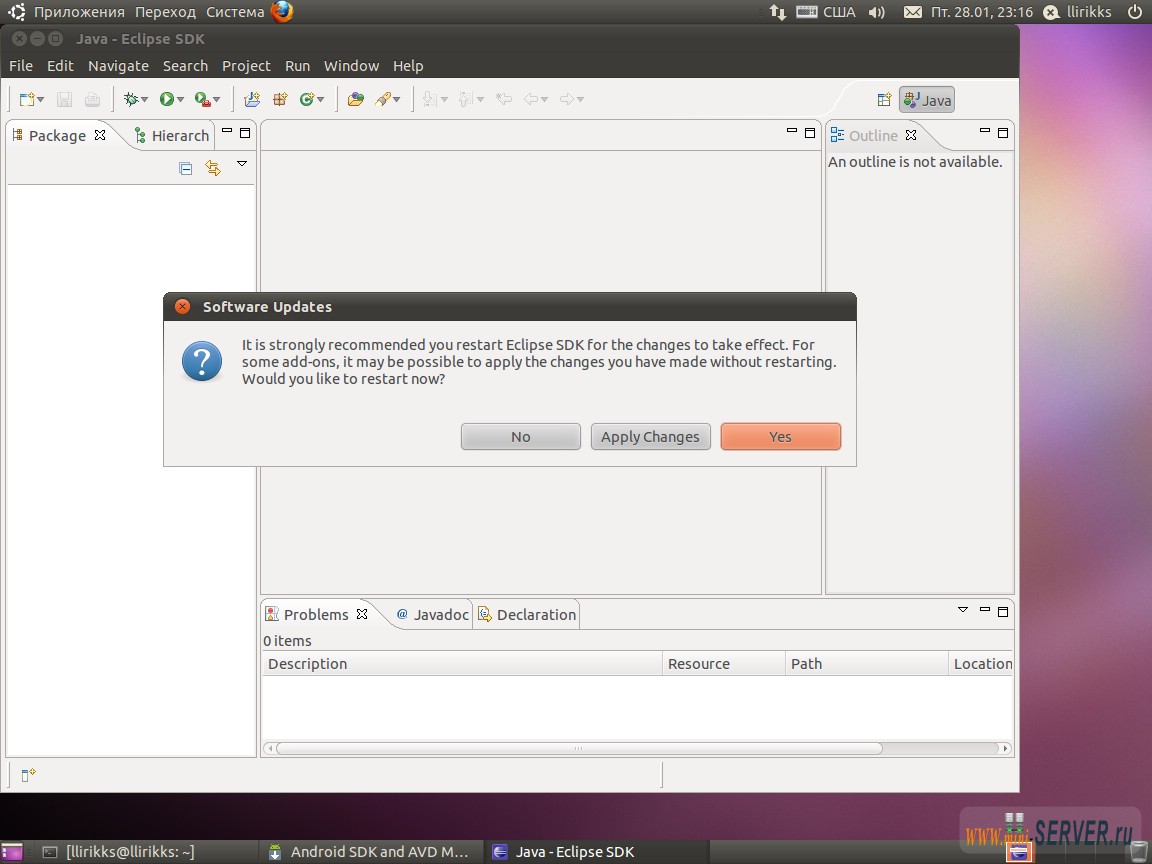Maximize the editor area

(810, 133)
